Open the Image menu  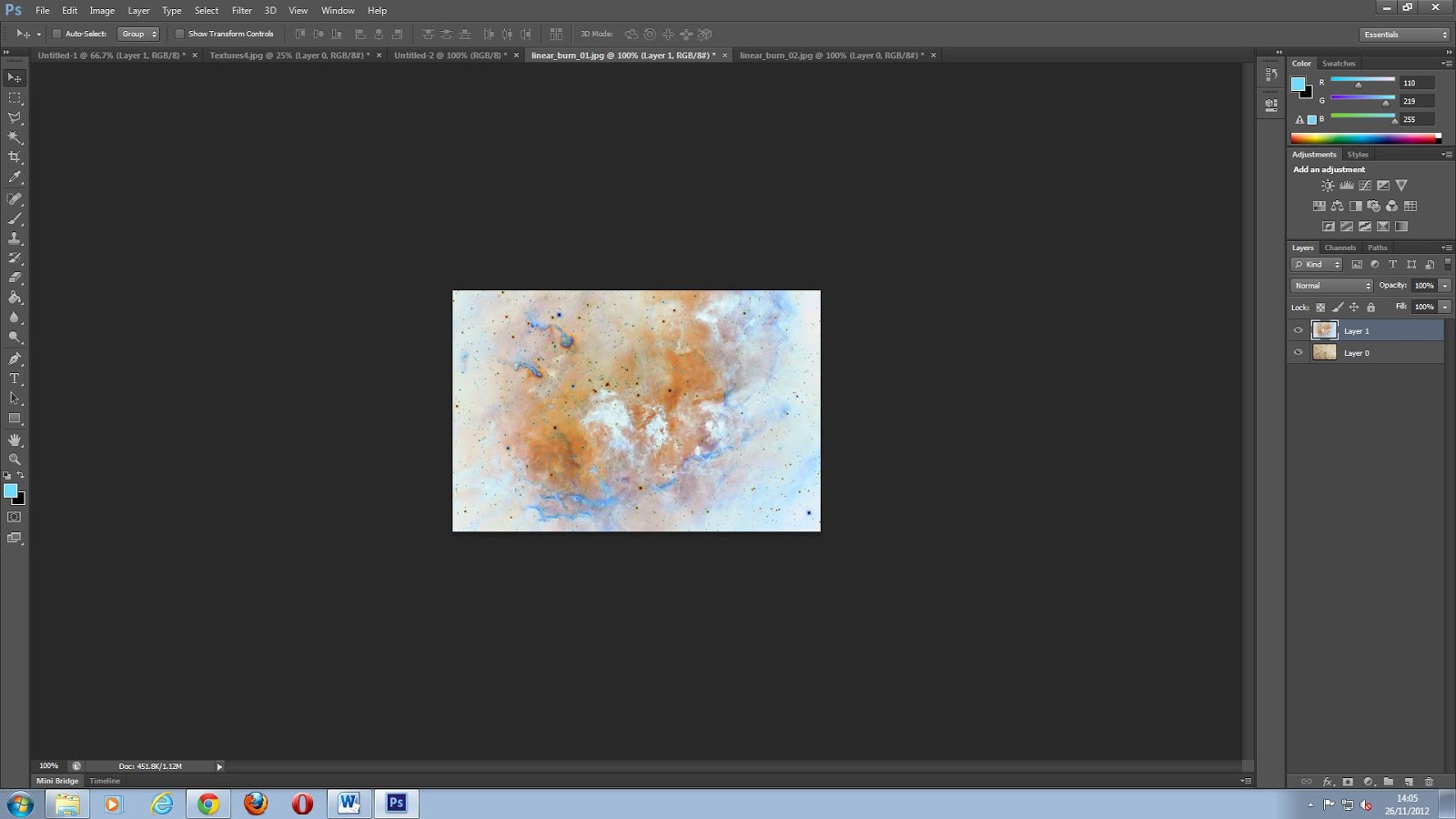[x=102, y=11]
